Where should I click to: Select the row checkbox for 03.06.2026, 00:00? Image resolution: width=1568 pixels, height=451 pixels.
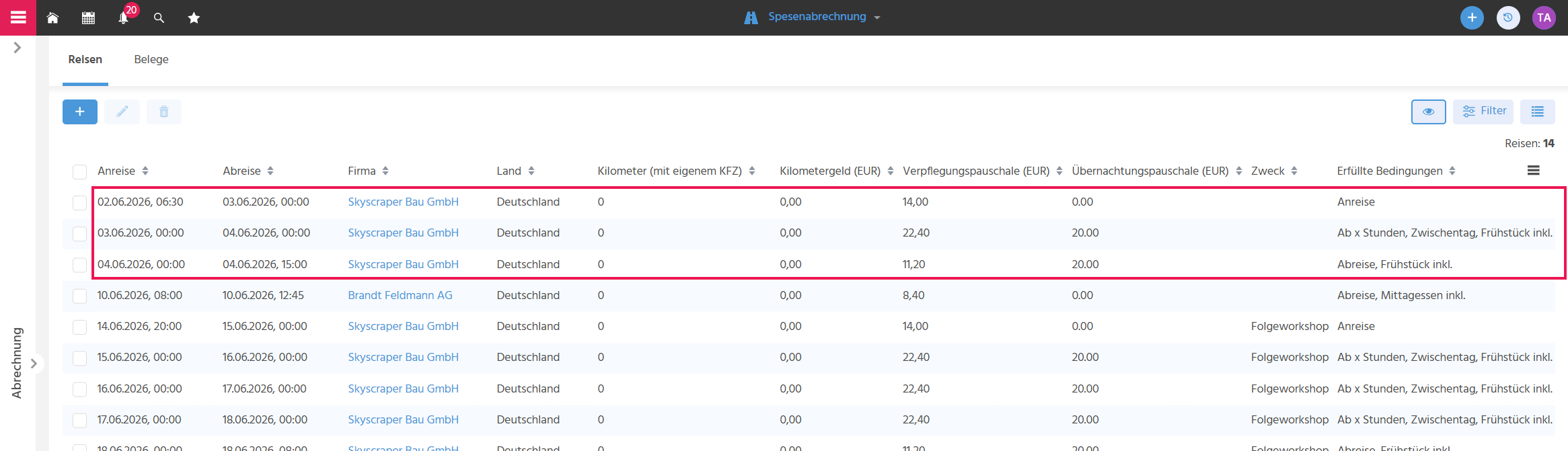[x=79, y=233]
